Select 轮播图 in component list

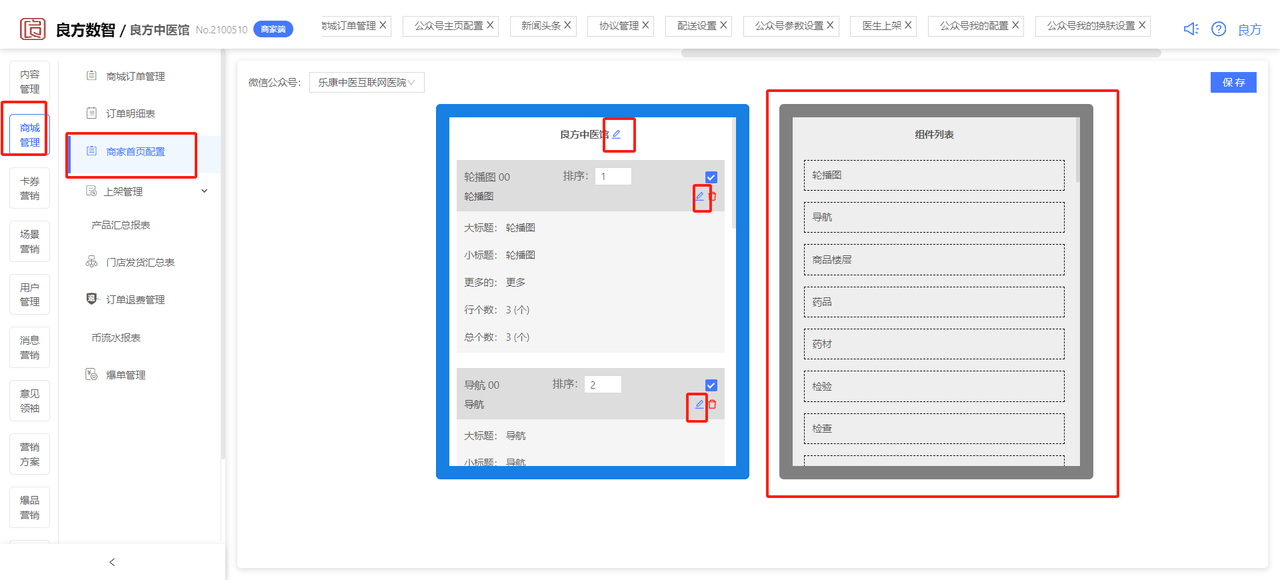[934, 175]
